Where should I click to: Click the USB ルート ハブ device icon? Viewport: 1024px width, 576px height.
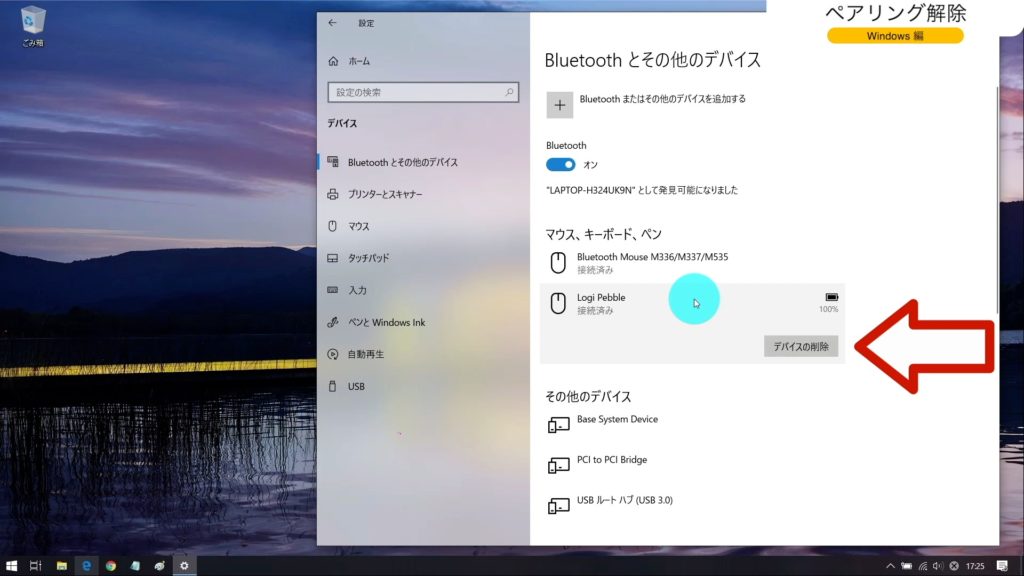558,506
